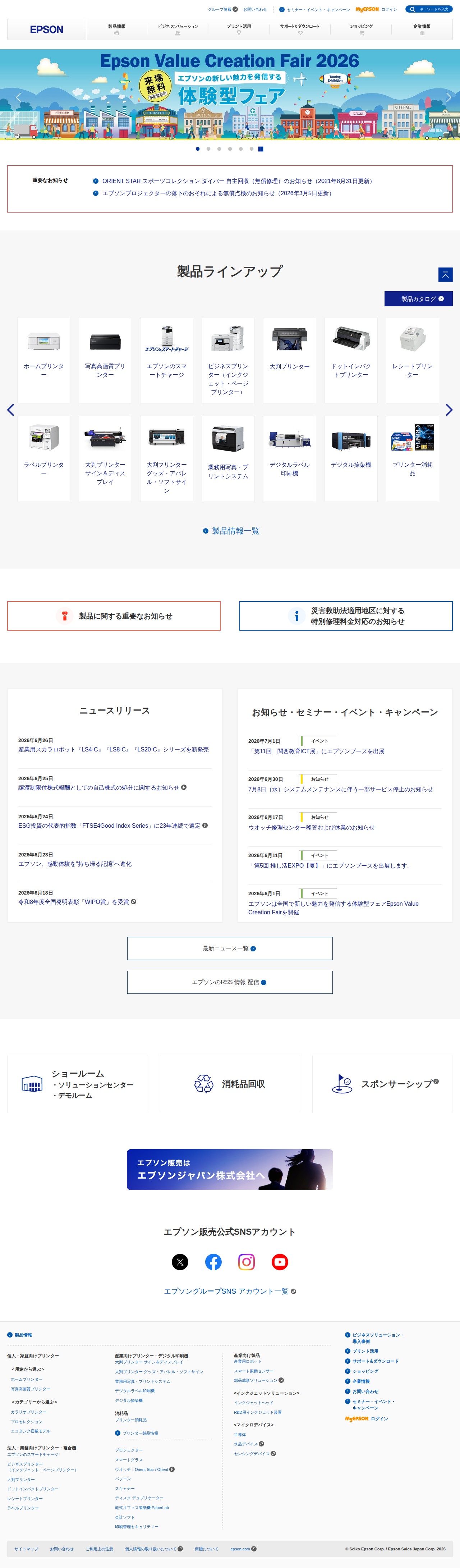Click the footer 個人情報の取り扱いについて link
The height and width of the screenshot is (1568, 460).
tap(154, 1549)
